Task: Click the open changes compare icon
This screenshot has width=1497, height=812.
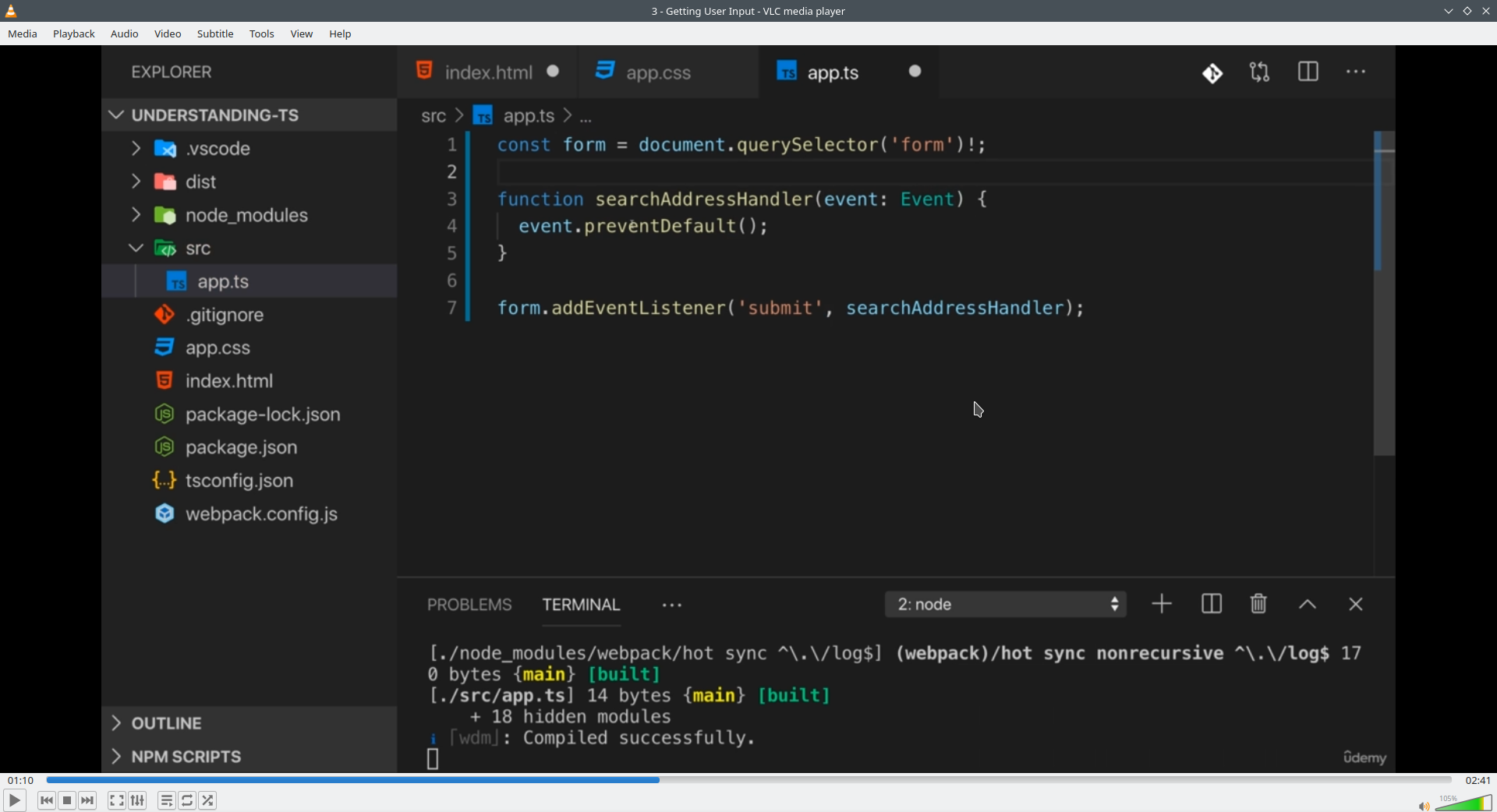Action: coord(1260,72)
